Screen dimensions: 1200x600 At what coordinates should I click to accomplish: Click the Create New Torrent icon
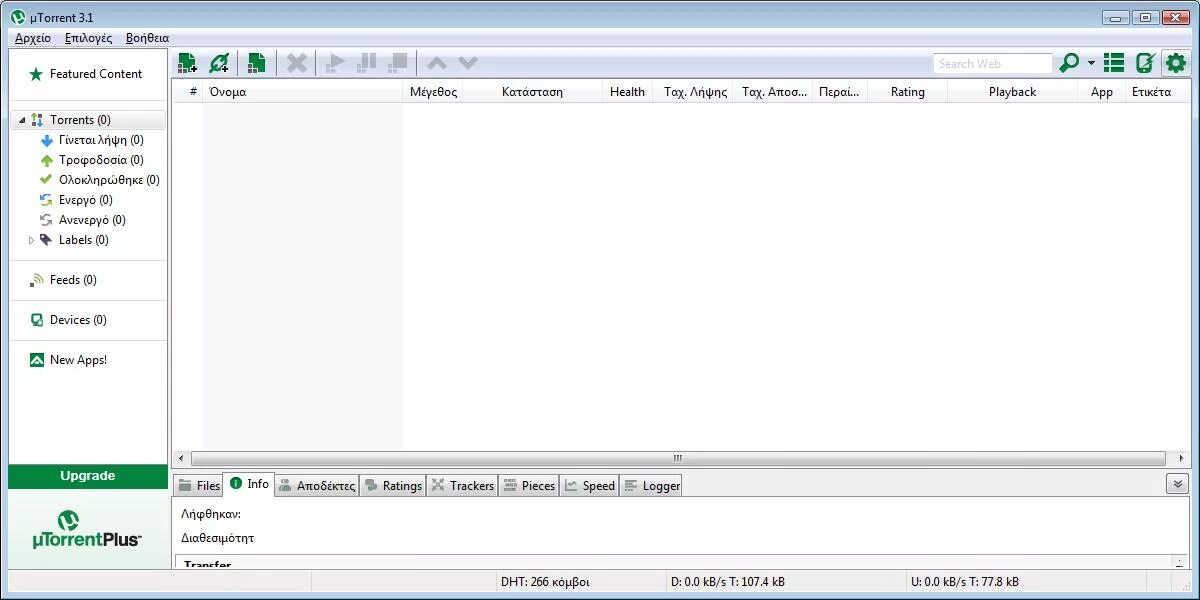[x=257, y=63]
